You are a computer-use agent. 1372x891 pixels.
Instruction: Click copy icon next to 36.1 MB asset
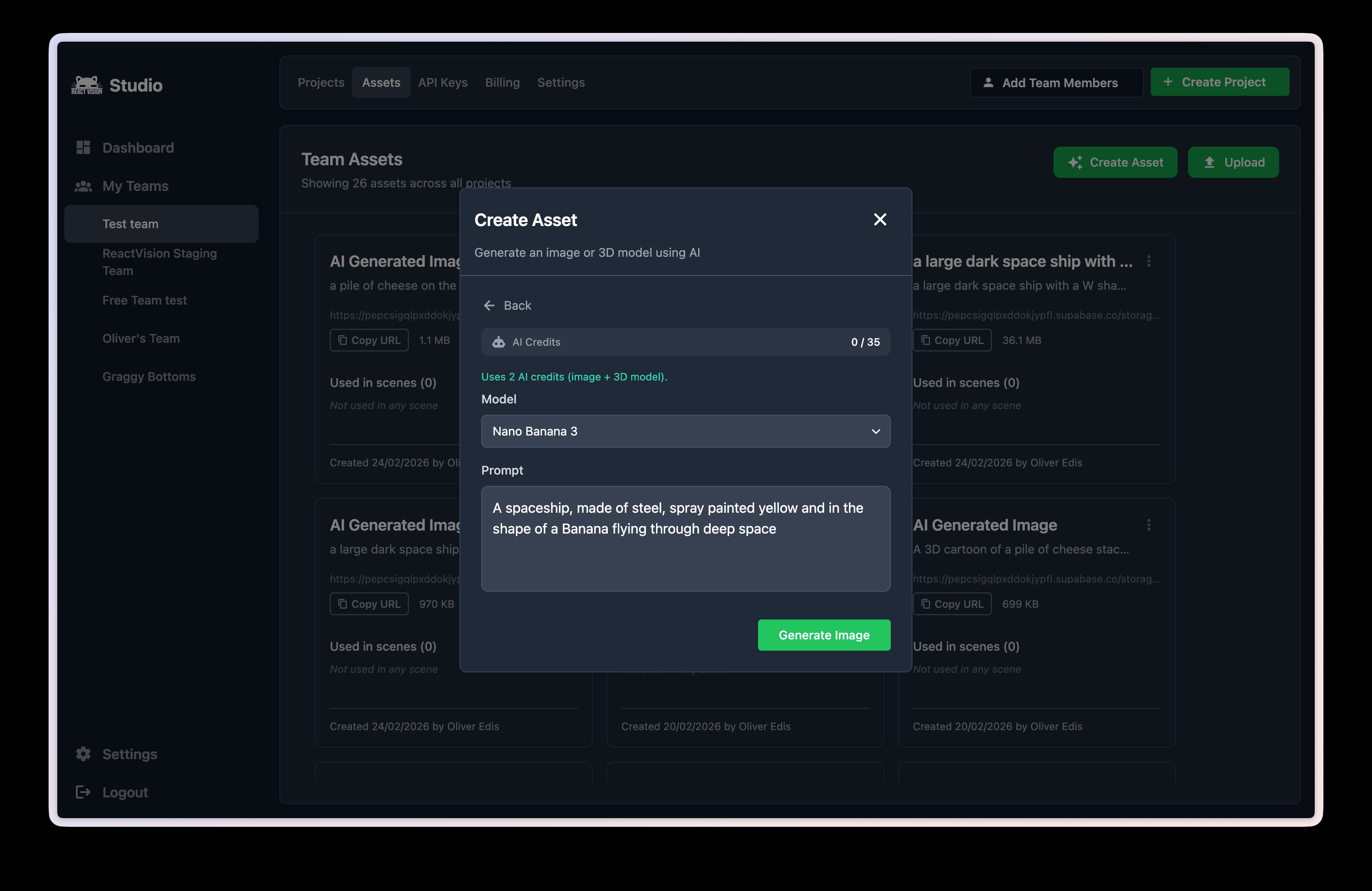926,340
